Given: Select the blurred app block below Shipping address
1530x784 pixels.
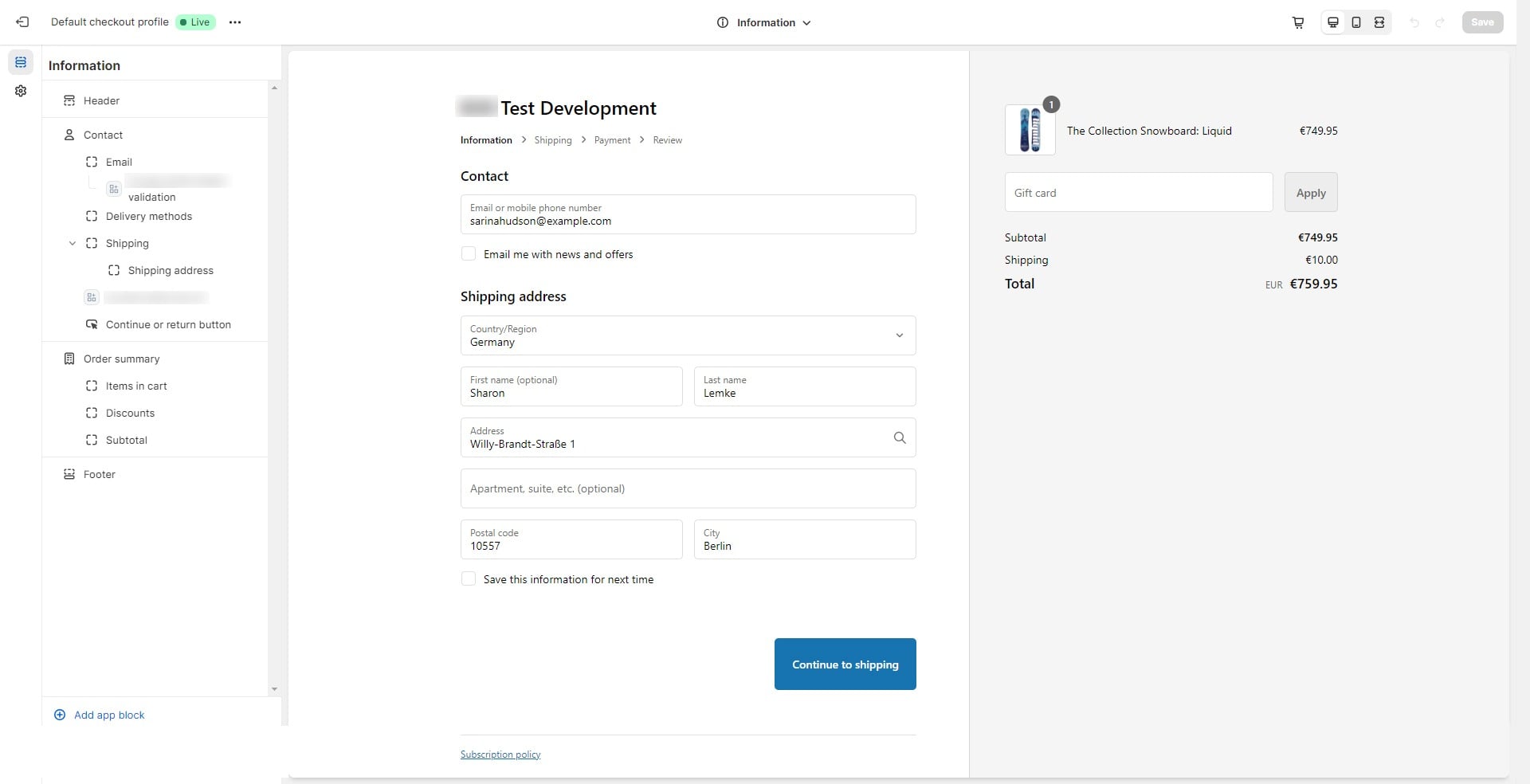Looking at the screenshot, I should 155,297.
